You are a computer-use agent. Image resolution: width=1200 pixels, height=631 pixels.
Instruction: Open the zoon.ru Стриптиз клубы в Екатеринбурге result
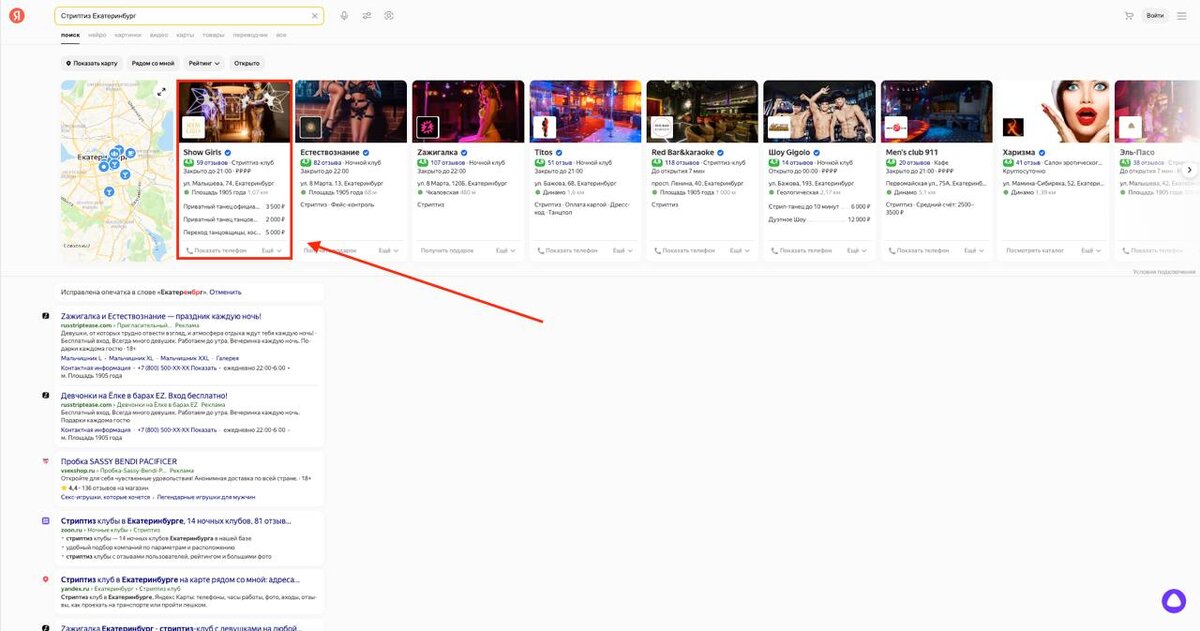click(x=175, y=520)
